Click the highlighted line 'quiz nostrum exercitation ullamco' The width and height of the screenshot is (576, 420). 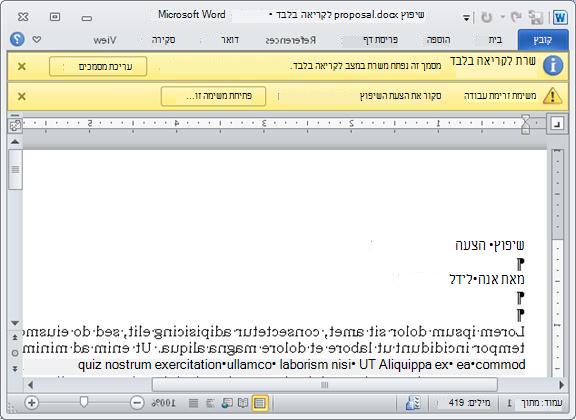point(301,365)
